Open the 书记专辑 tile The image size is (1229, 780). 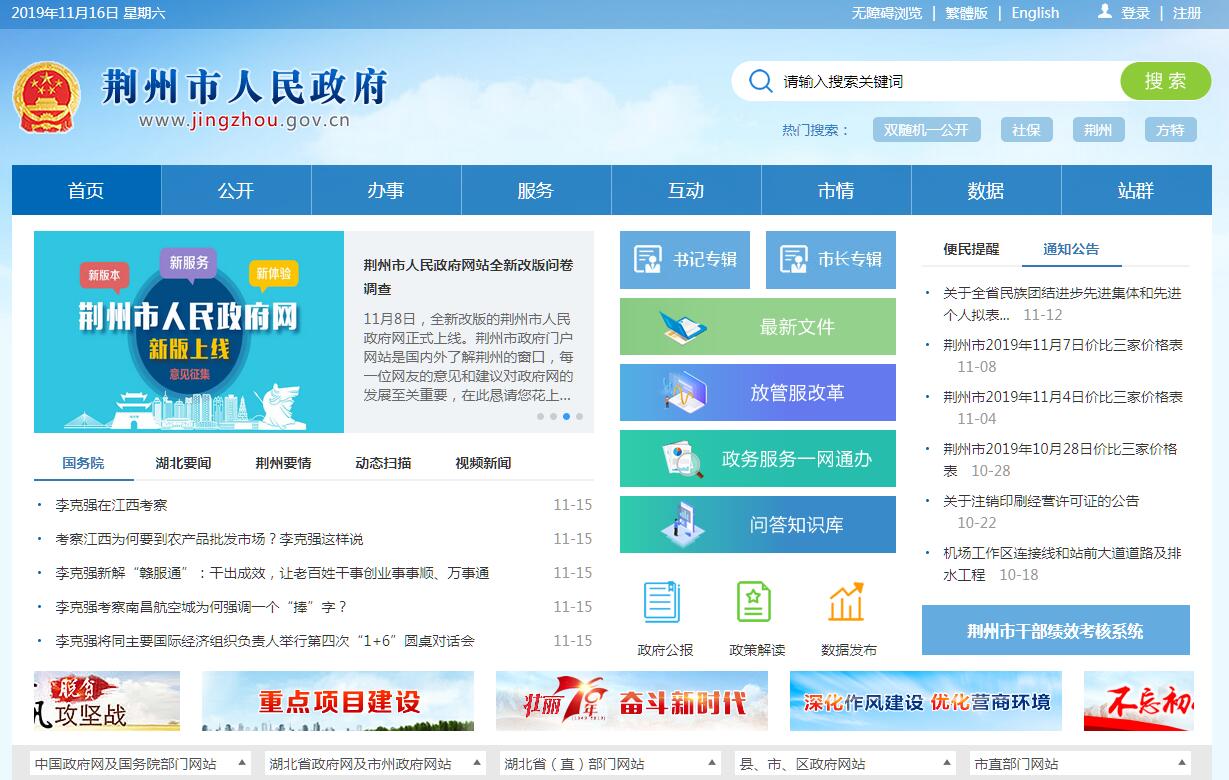(x=684, y=260)
